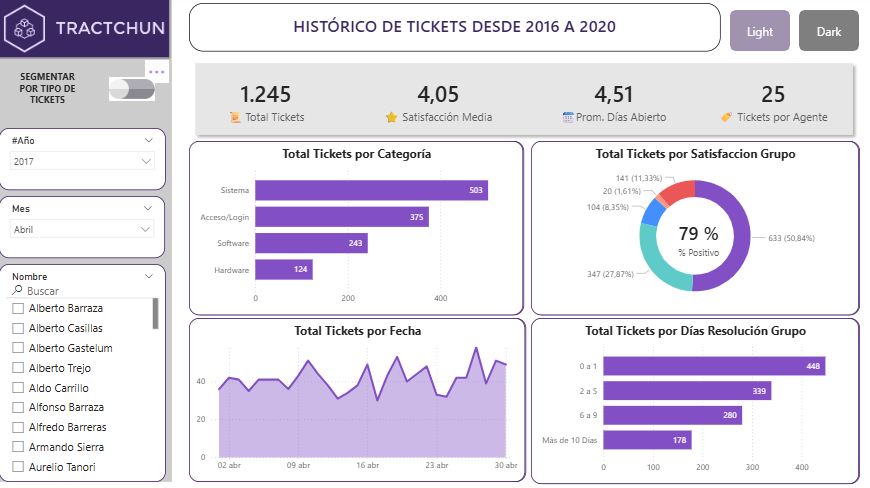Collapse the Mes slicer header chevron
870x488 pixels.
[148, 209]
